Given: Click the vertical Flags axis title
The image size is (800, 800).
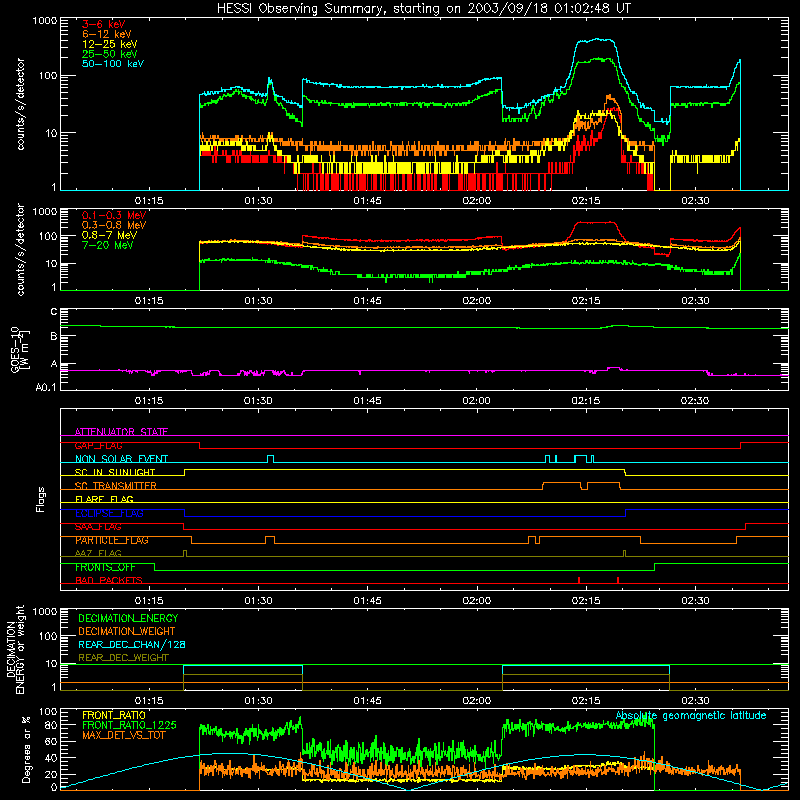Looking at the screenshot, I should (41, 499).
